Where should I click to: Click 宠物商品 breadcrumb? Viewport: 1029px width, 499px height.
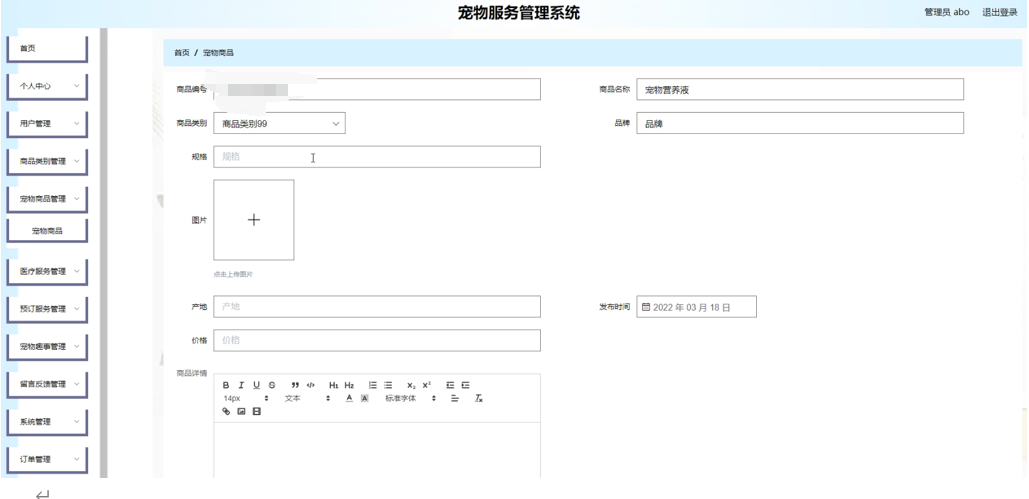tap(218, 53)
